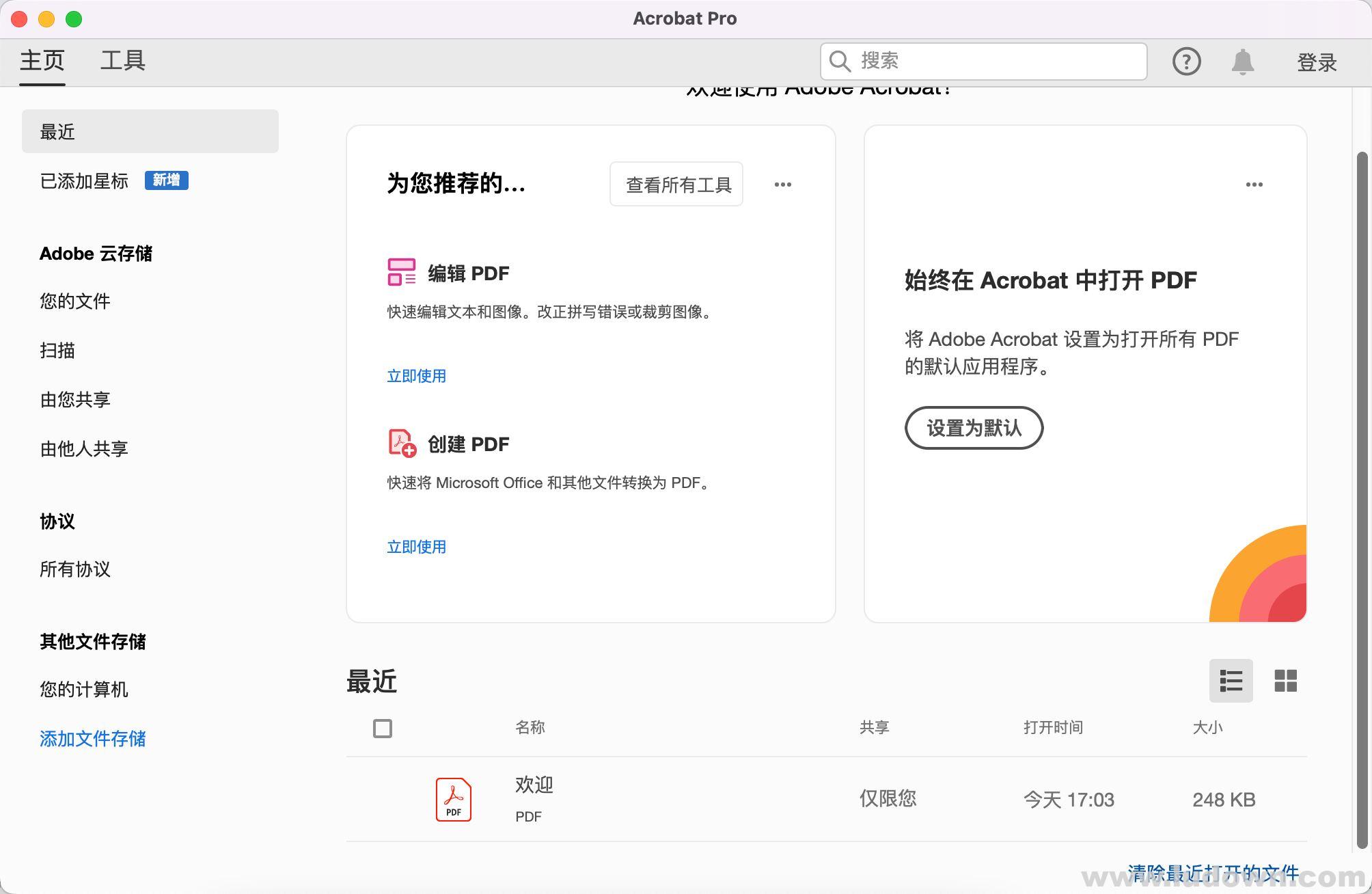Viewport: 1372px width, 894px height.
Task: Open 所有协议 in the sidebar
Action: click(75, 569)
